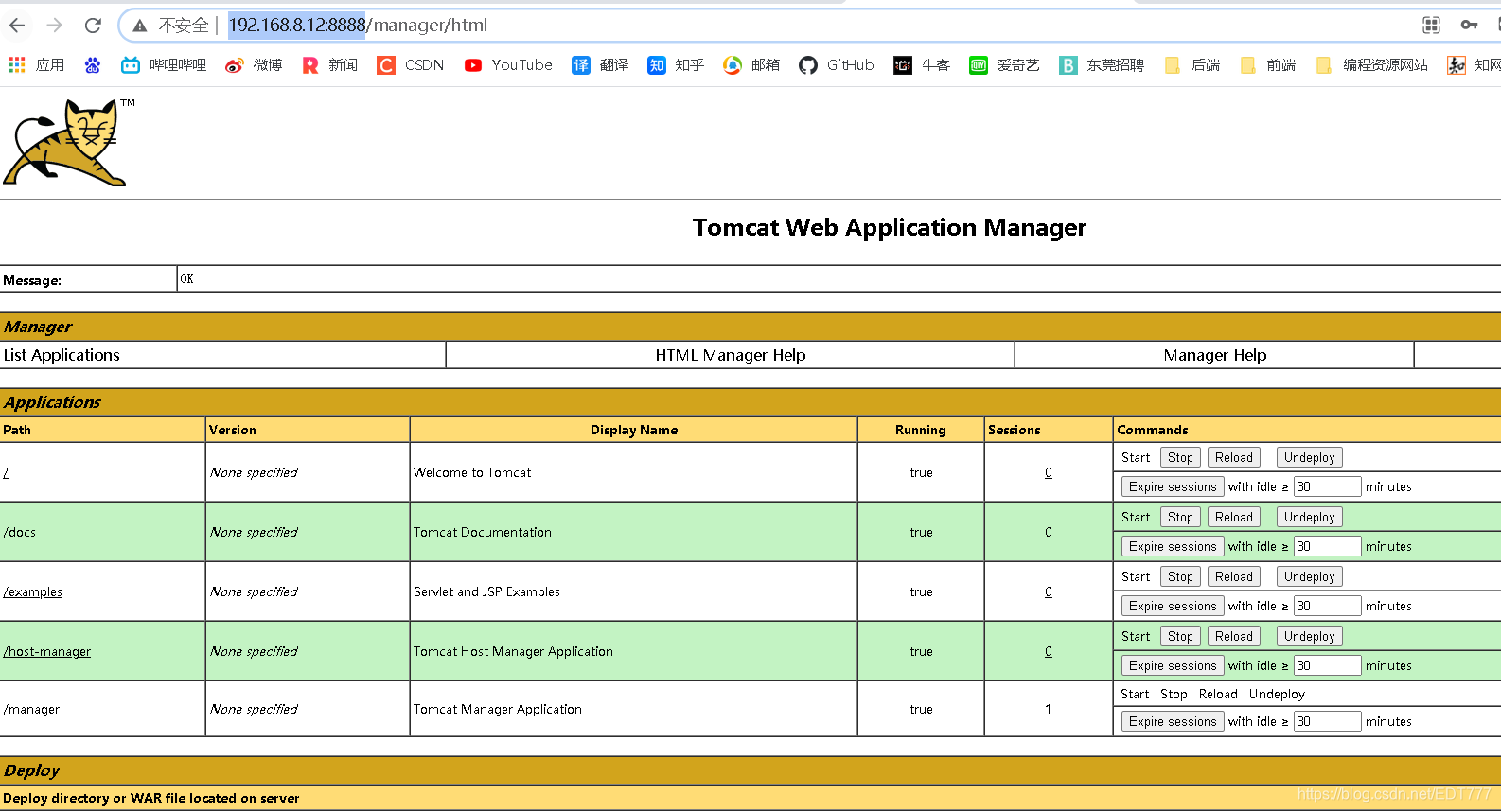The height and width of the screenshot is (812, 1501).
Task: Reload the /host-manager application
Action: coord(1234,636)
